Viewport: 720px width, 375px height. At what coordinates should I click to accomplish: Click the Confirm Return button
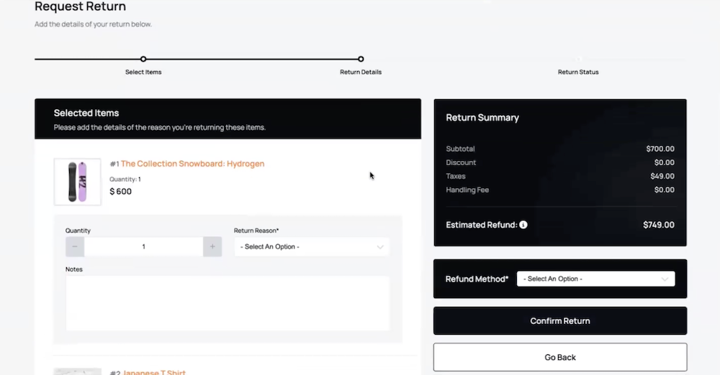[560, 321]
